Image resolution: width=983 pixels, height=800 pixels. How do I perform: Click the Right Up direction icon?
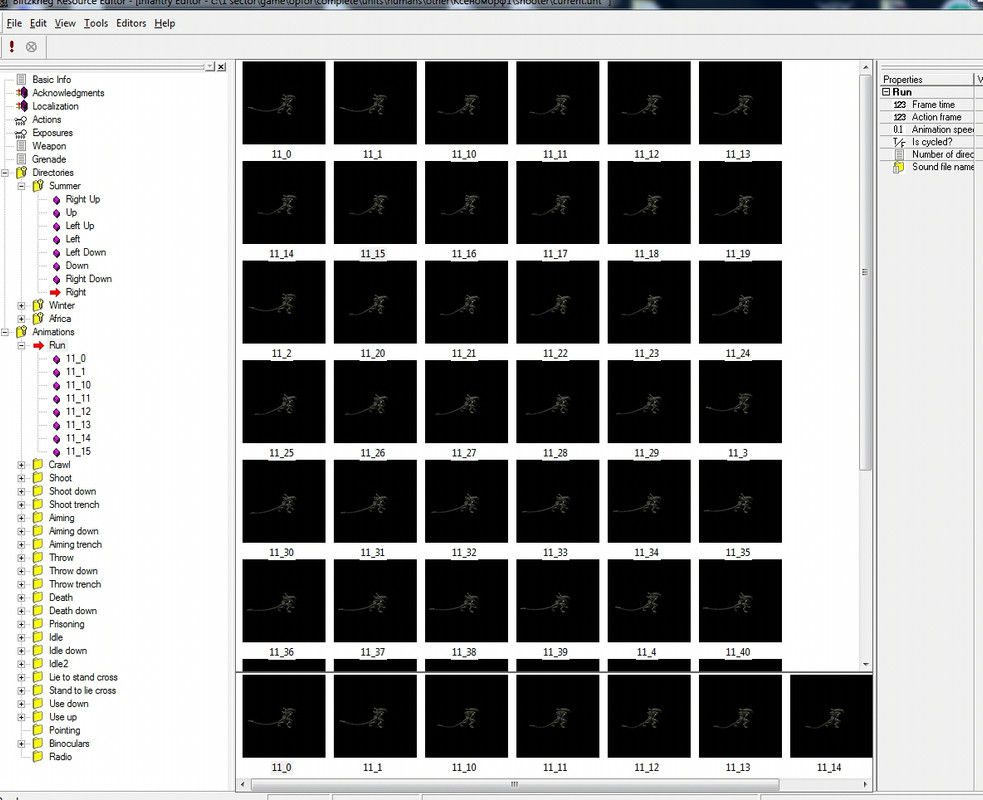click(x=56, y=199)
